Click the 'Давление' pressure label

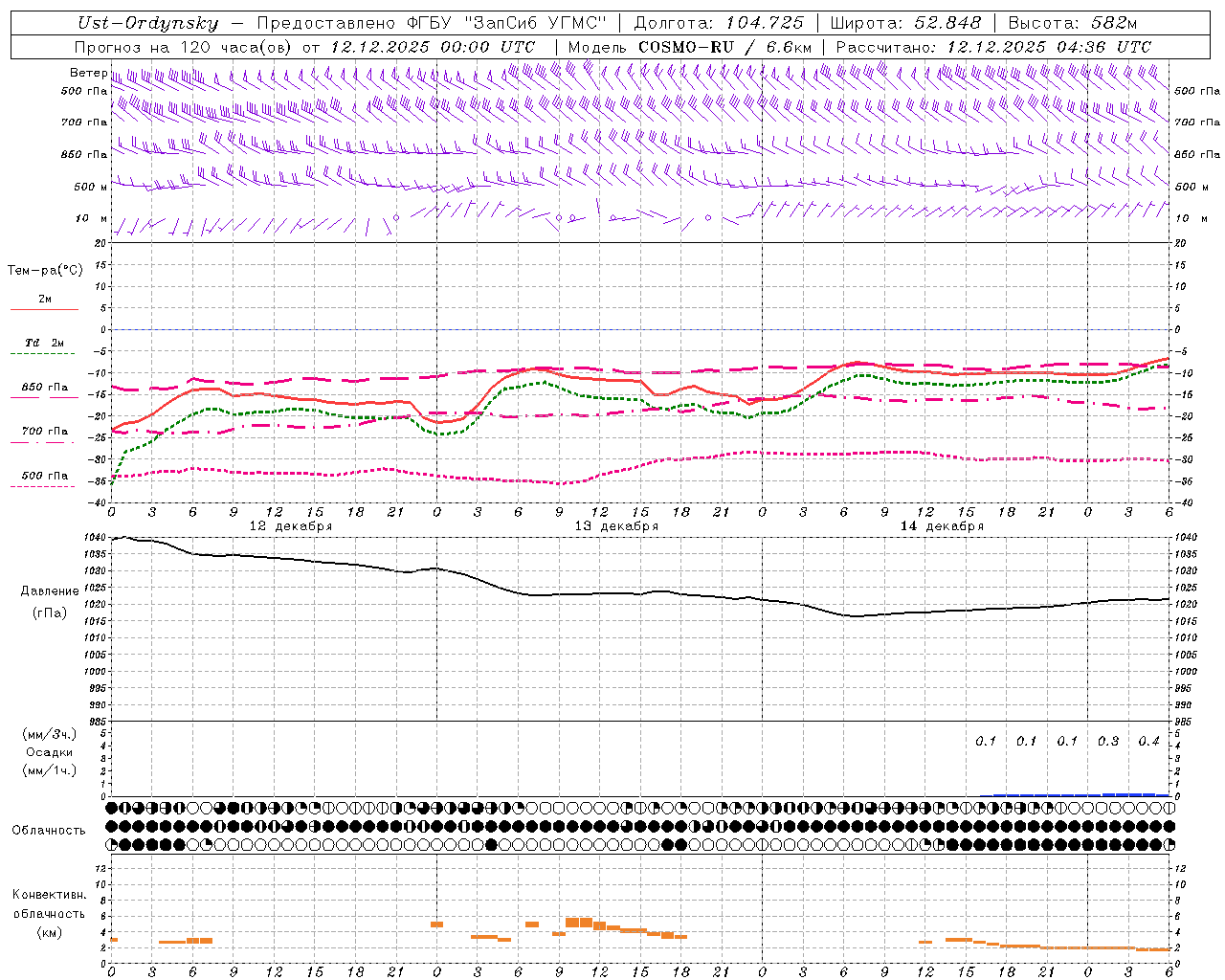tap(50, 591)
